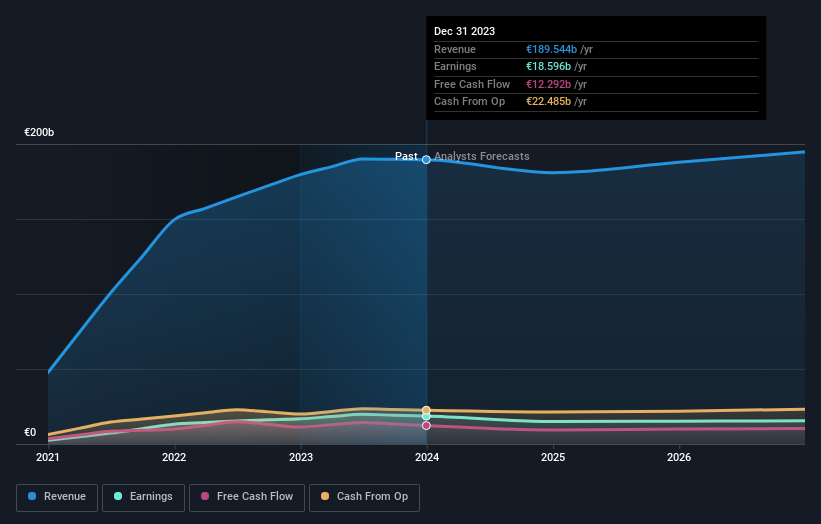The width and height of the screenshot is (821, 524).
Task: Click the 2025 x-axis label
Action: (553, 457)
